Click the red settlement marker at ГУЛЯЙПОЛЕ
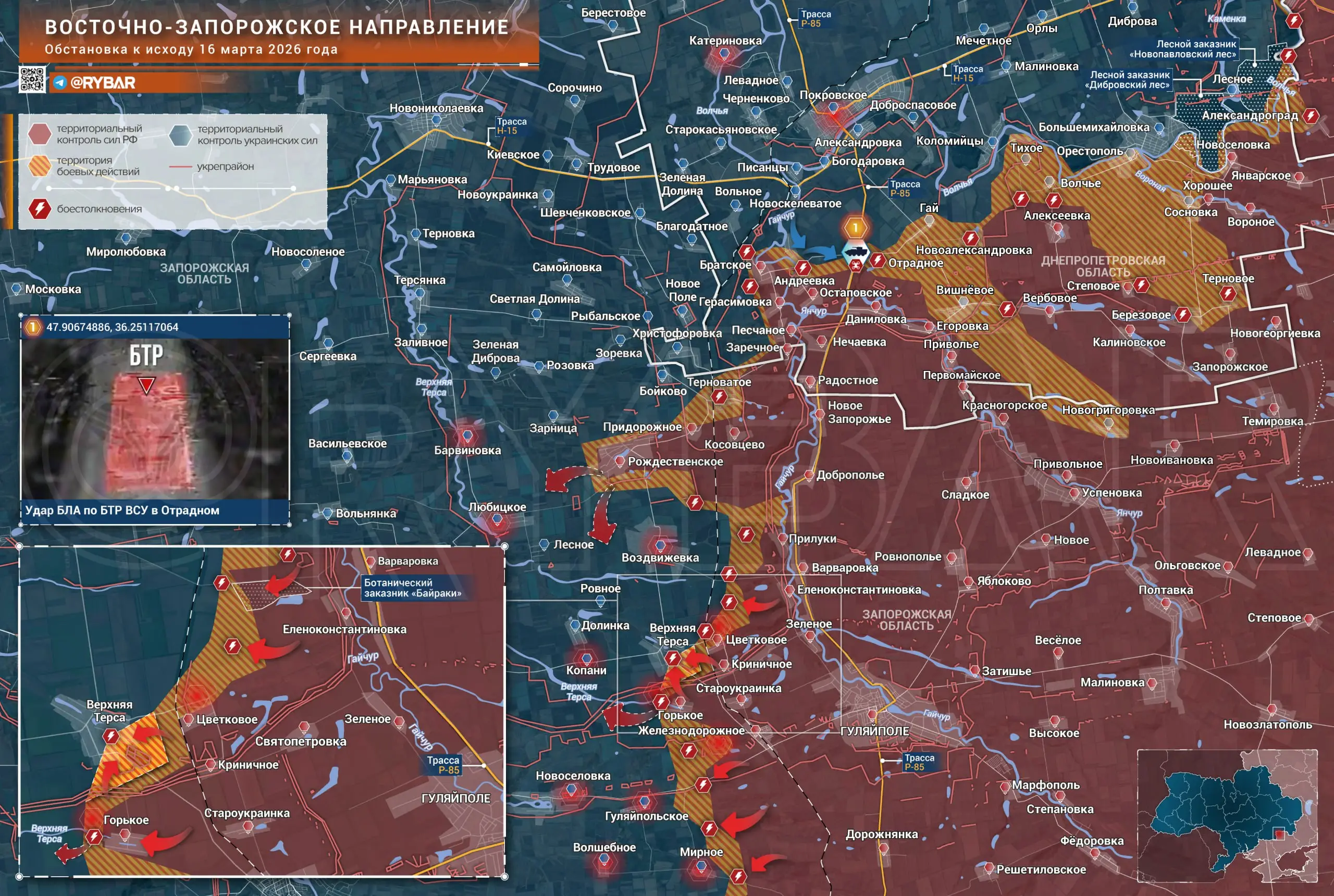This screenshot has width=1334, height=896. coord(872,714)
